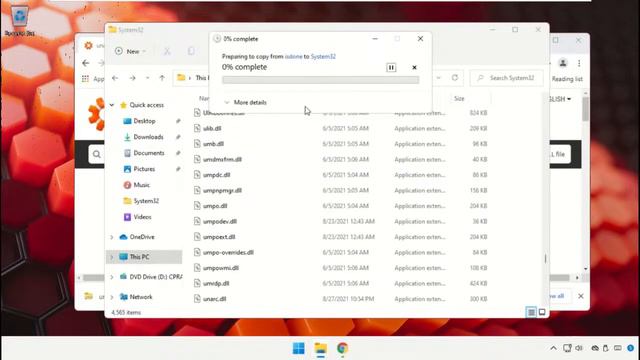Click Explorer's vertical scrollbar thumb

(545, 258)
